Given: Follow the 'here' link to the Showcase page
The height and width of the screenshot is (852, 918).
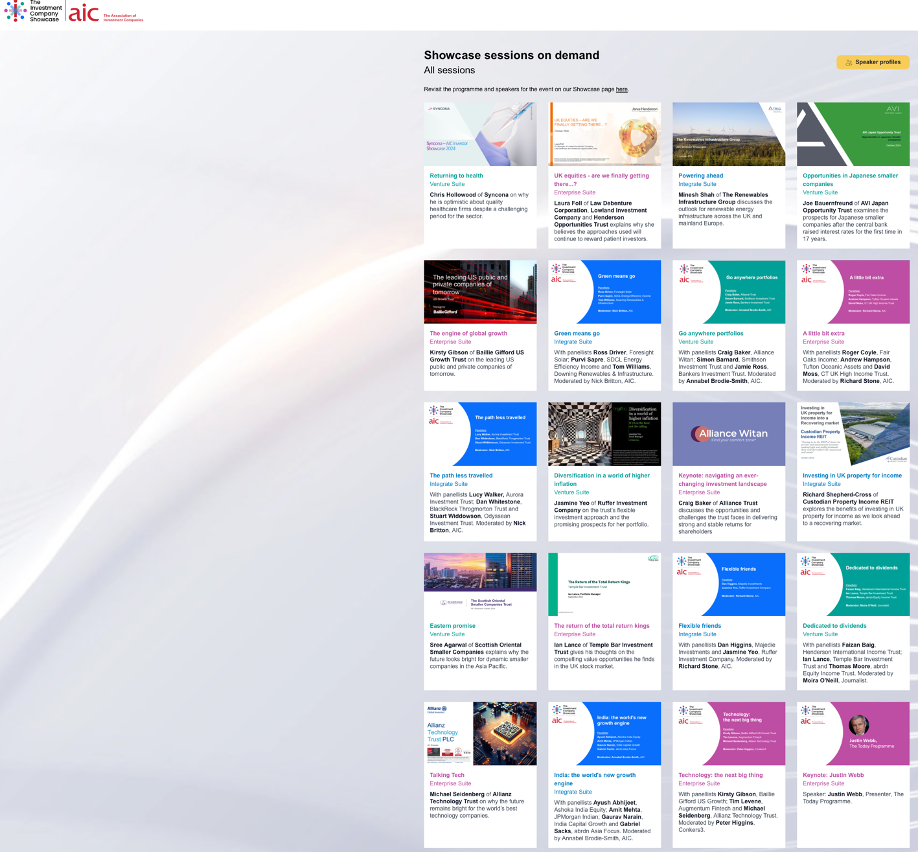Looking at the screenshot, I should point(622,90).
